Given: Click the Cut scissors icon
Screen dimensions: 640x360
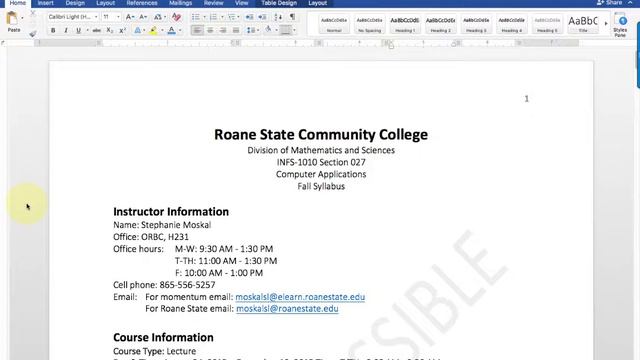Looking at the screenshot, I should click(x=33, y=14).
